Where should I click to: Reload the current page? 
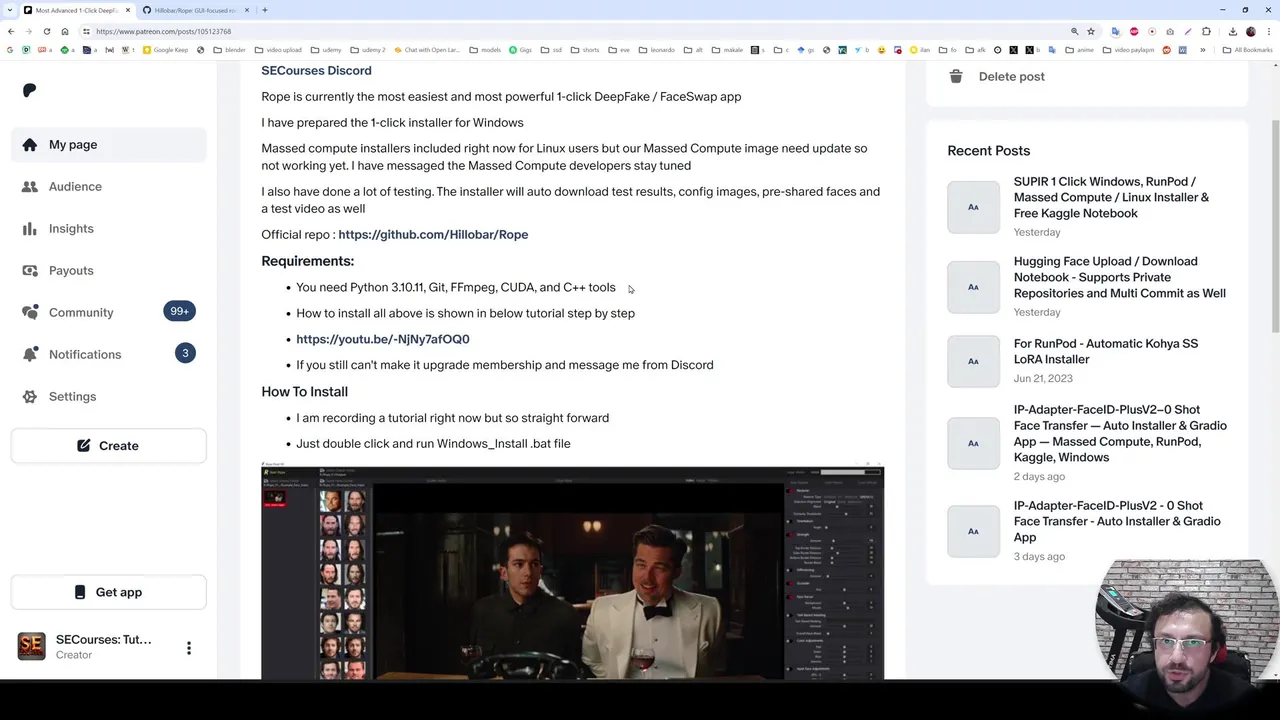point(46,31)
